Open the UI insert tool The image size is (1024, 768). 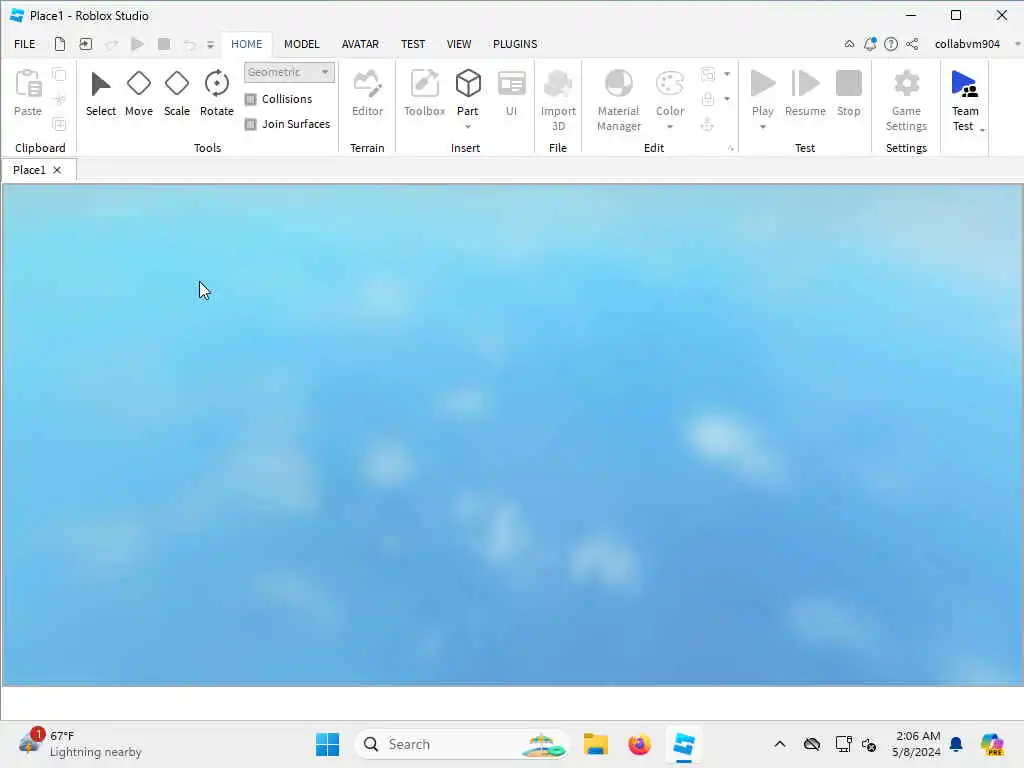click(511, 94)
